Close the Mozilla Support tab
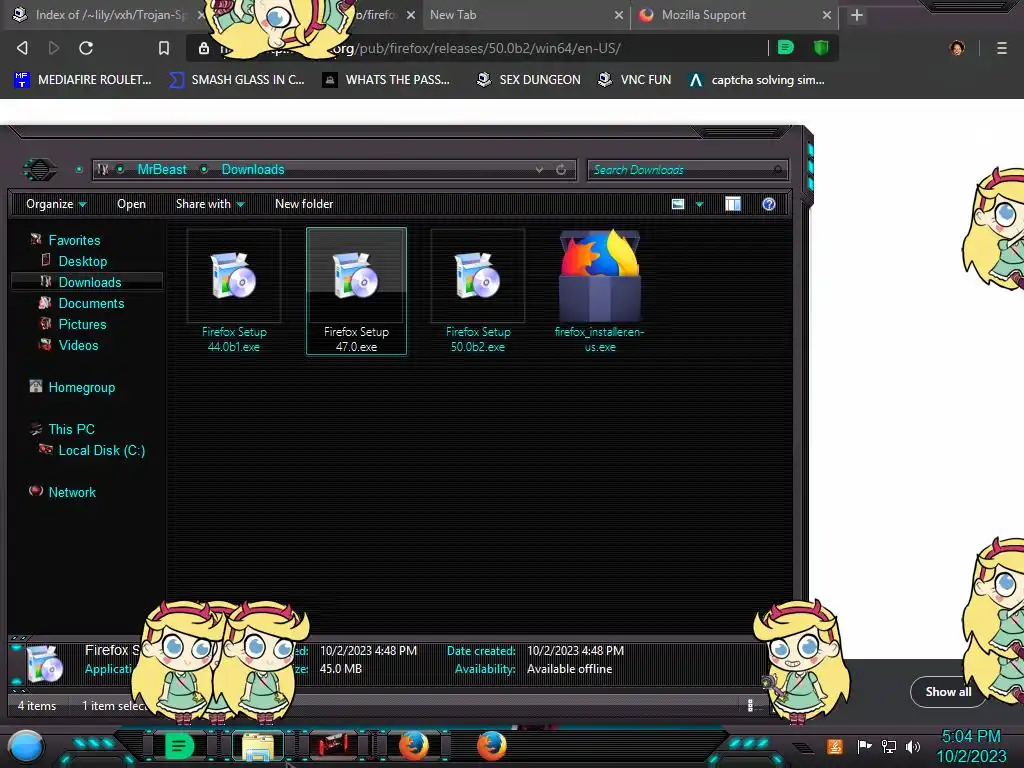1024x768 pixels. [x=827, y=15]
